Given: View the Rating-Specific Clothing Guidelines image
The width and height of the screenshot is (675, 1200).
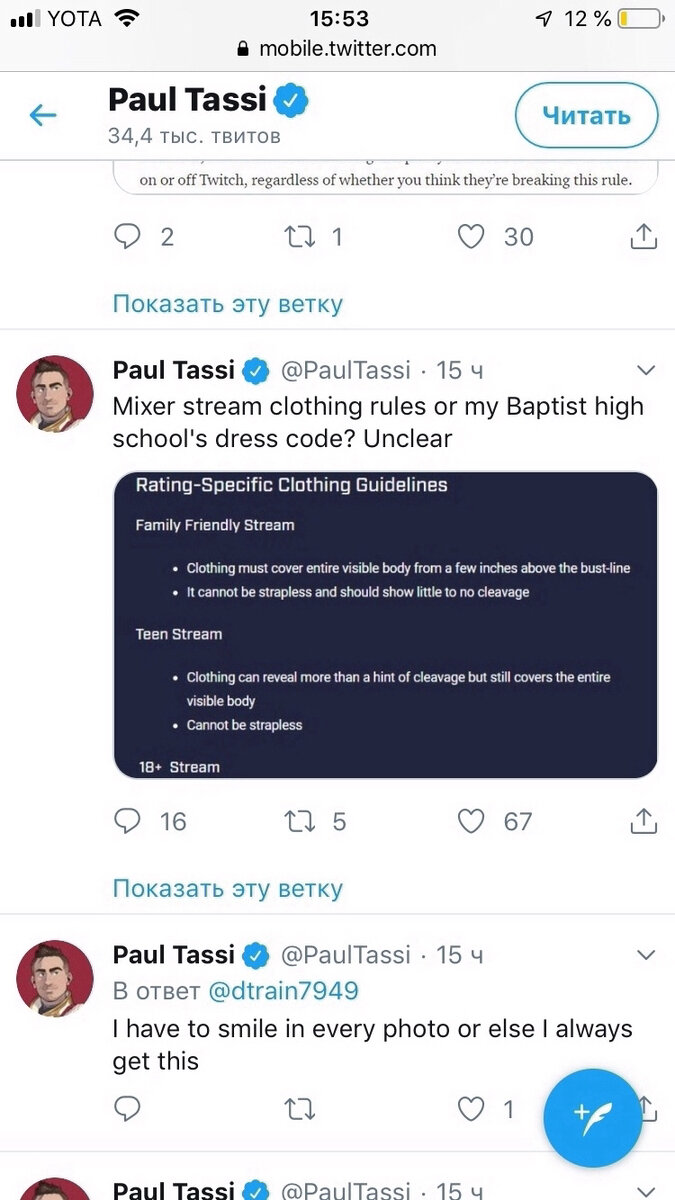Looking at the screenshot, I should 386,624.
